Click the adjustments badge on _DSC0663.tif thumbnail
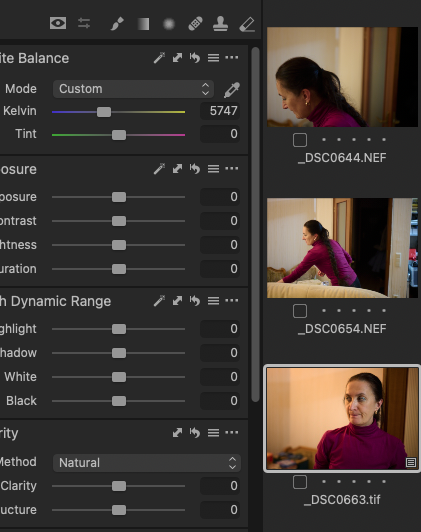The height and width of the screenshot is (532, 421). click(x=410, y=462)
